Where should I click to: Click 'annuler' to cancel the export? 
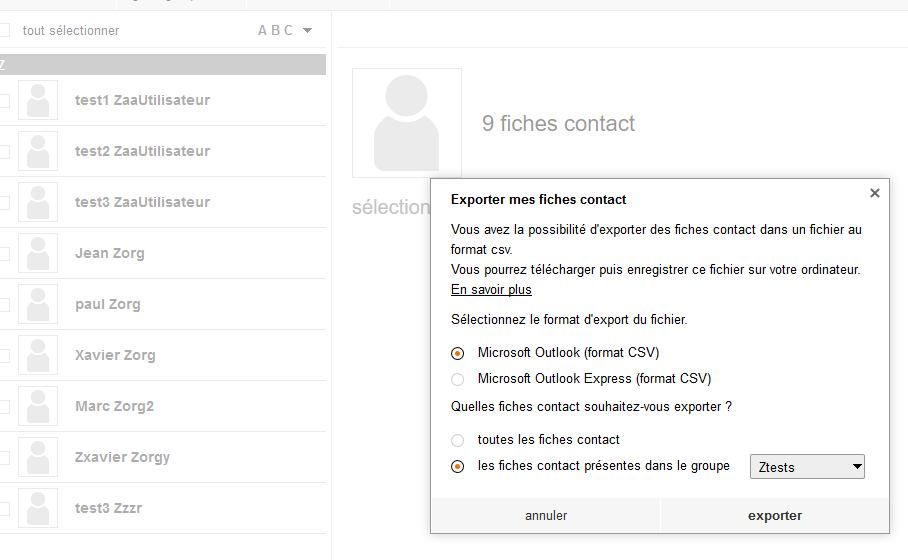coord(546,516)
